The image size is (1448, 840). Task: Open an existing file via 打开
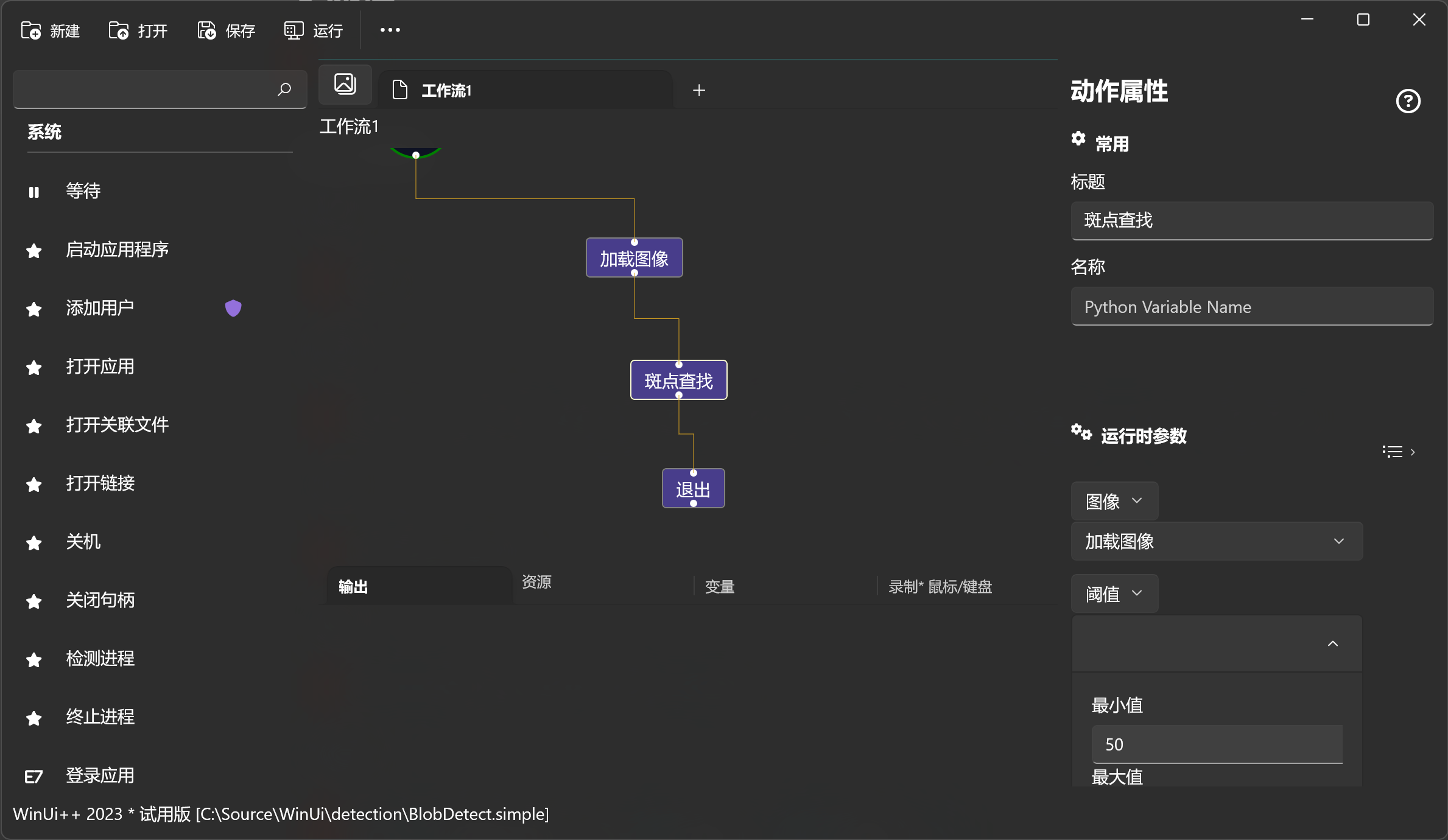[137, 30]
